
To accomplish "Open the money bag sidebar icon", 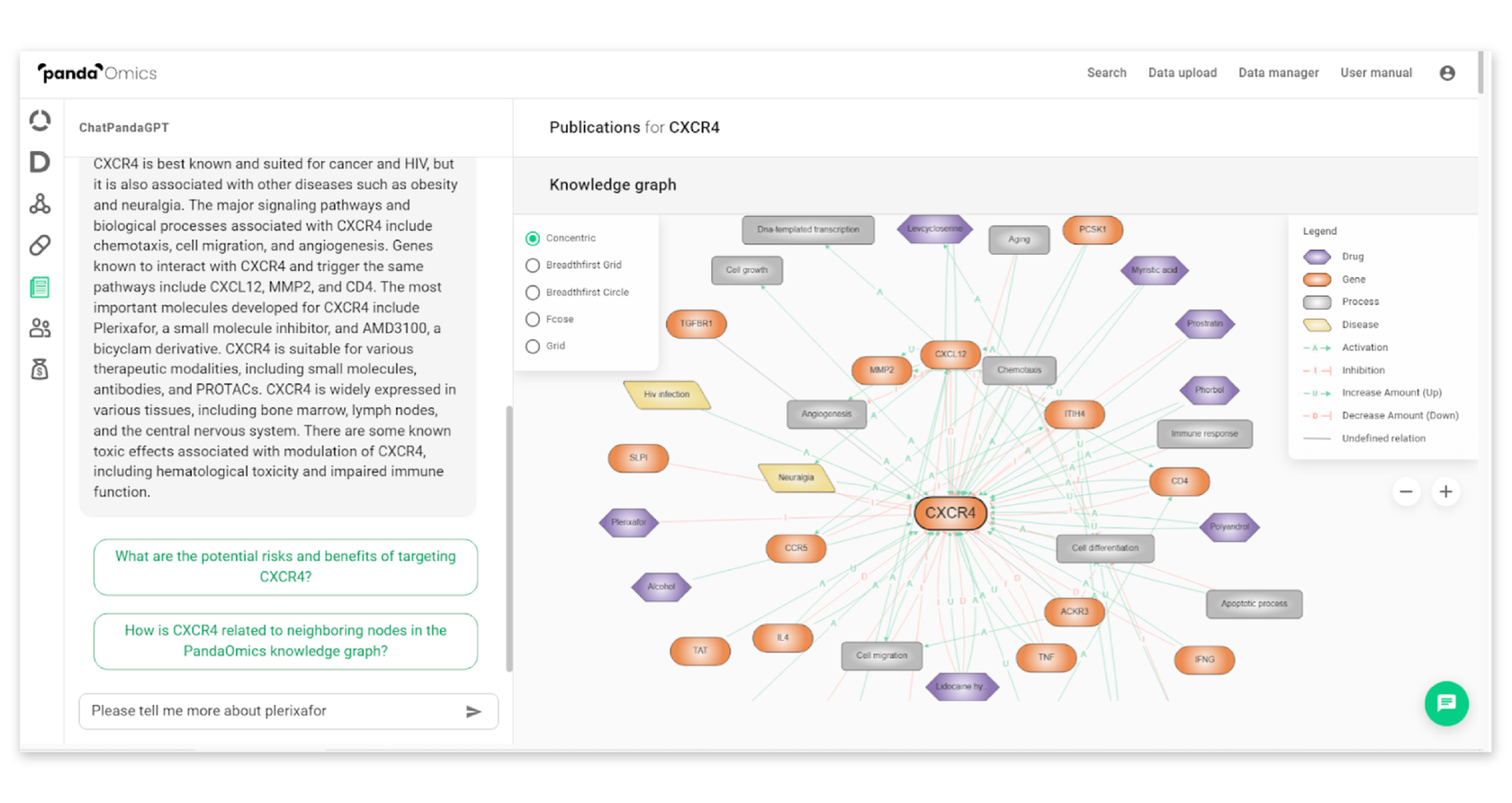I will [x=40, y=369].
